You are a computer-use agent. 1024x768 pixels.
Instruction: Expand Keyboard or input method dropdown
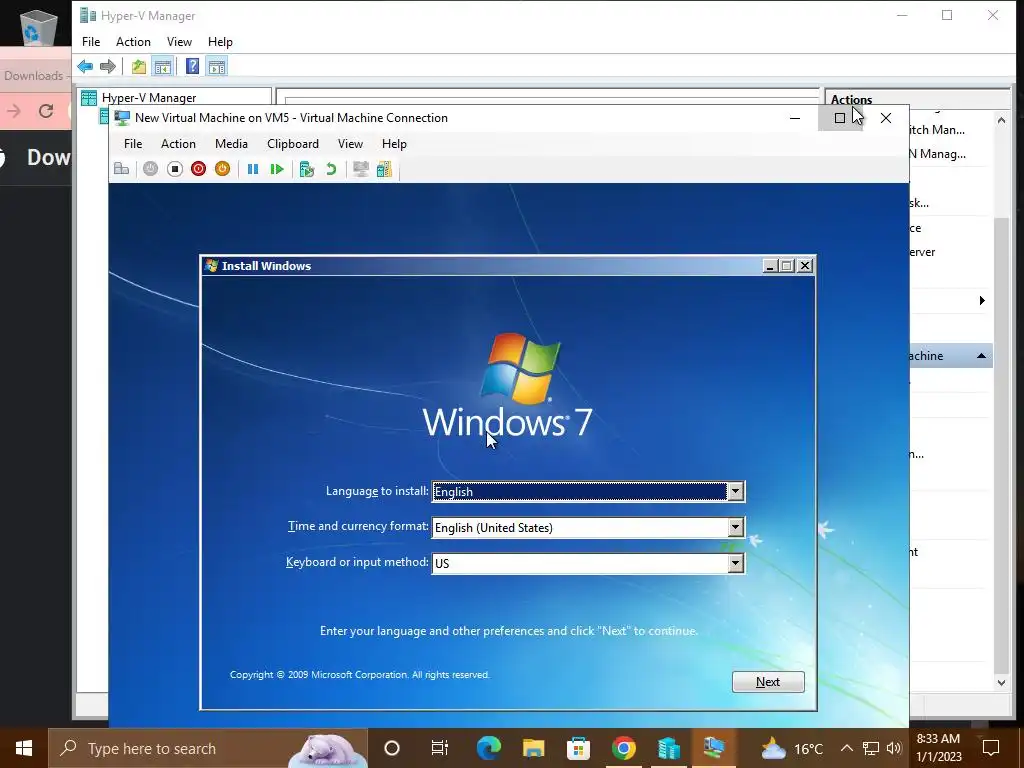point(735,563)
